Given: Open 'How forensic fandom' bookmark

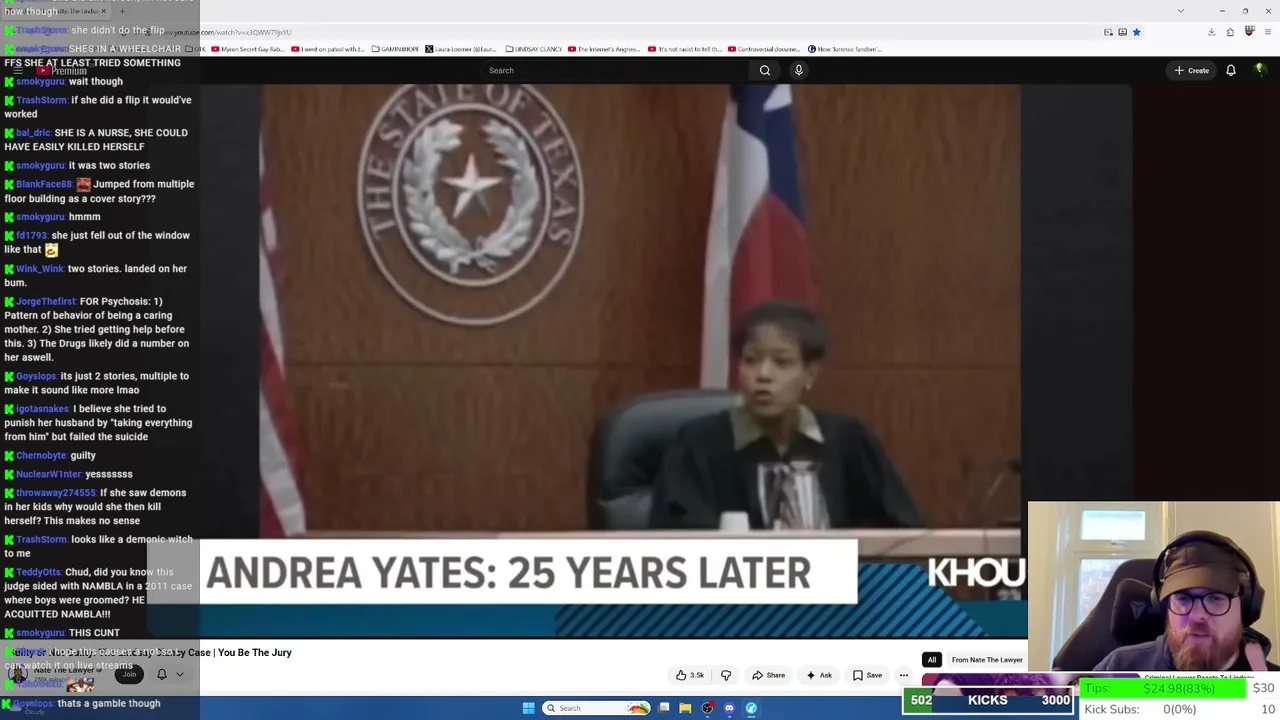Looking at the screenshot, I should (x=844, y=49).
